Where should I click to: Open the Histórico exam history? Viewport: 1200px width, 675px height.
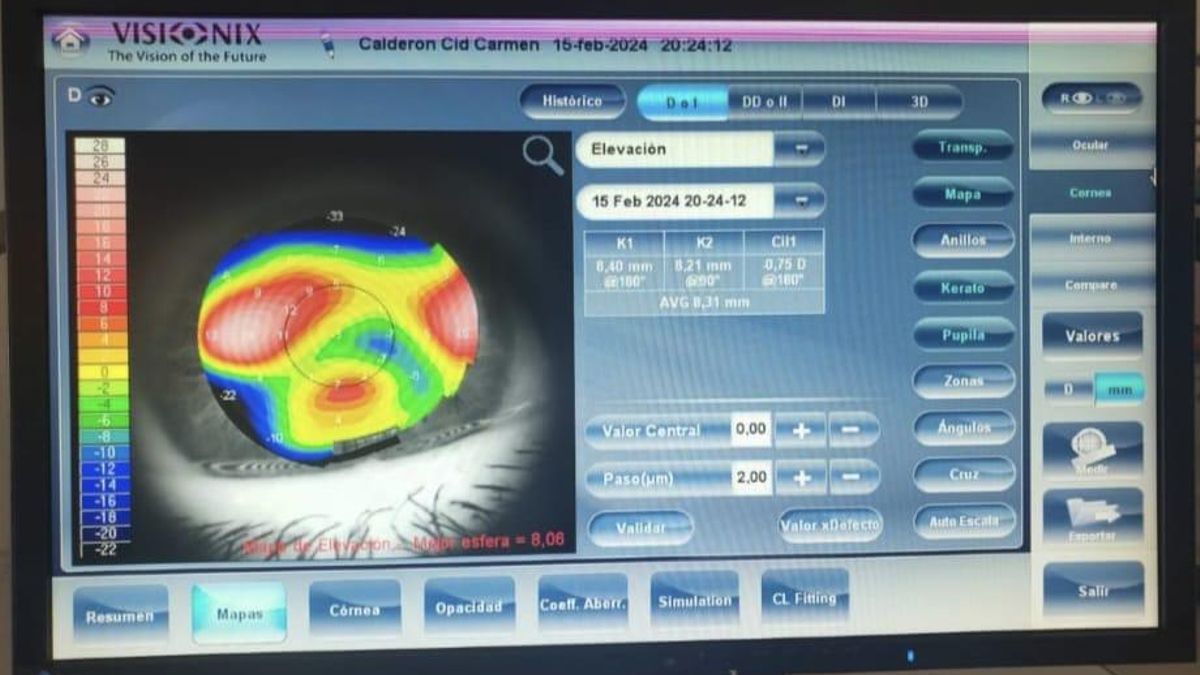pyautogui.click(x=572, y=101)
